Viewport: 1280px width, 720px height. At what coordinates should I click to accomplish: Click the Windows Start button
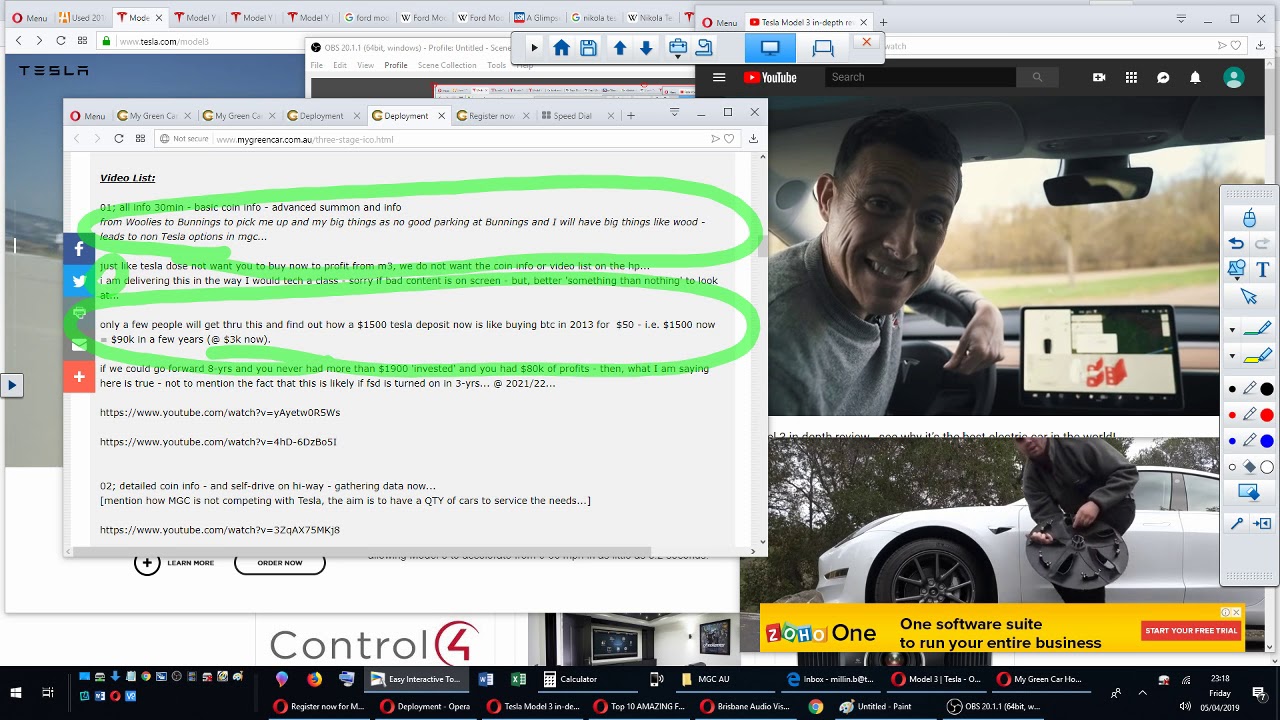click(x=16, y=692)
